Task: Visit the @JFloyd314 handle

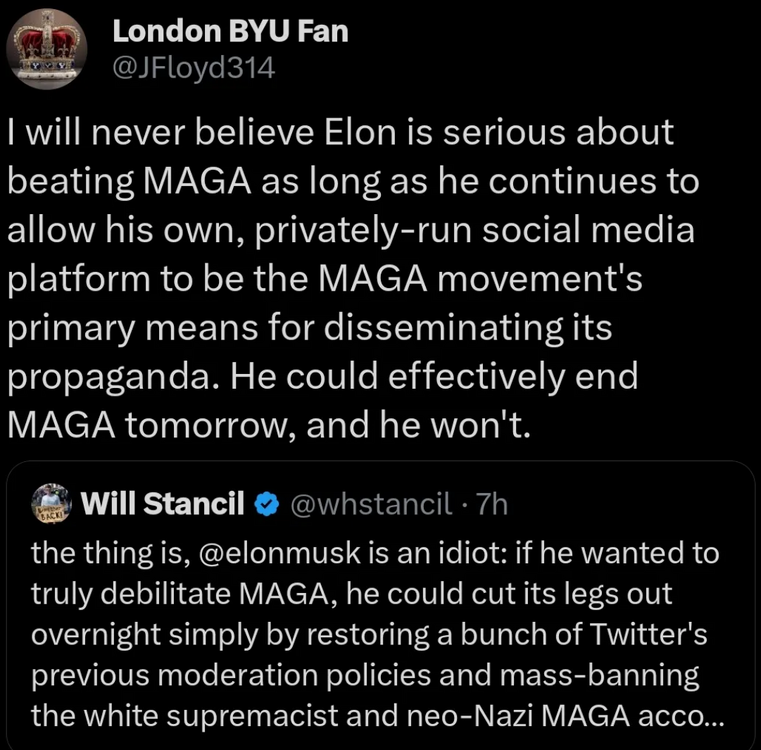Action: point(193,67)
